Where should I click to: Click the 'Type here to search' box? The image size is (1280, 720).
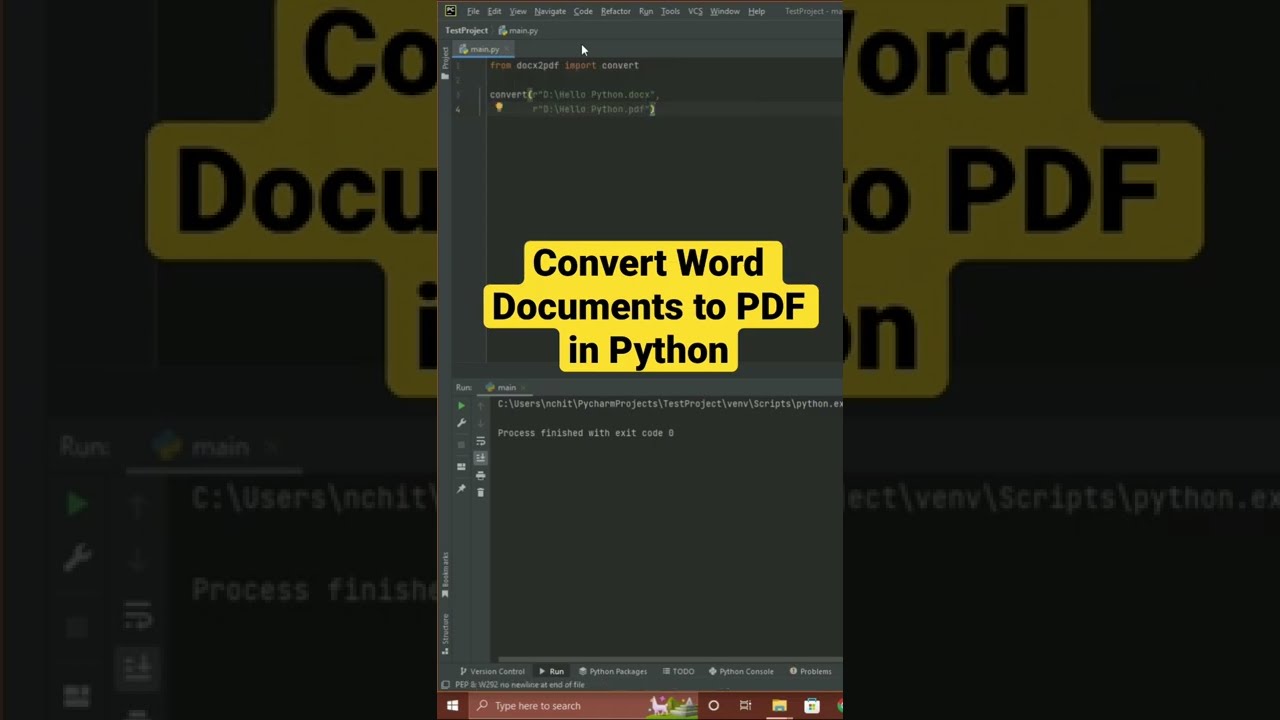tap(585, 706)
